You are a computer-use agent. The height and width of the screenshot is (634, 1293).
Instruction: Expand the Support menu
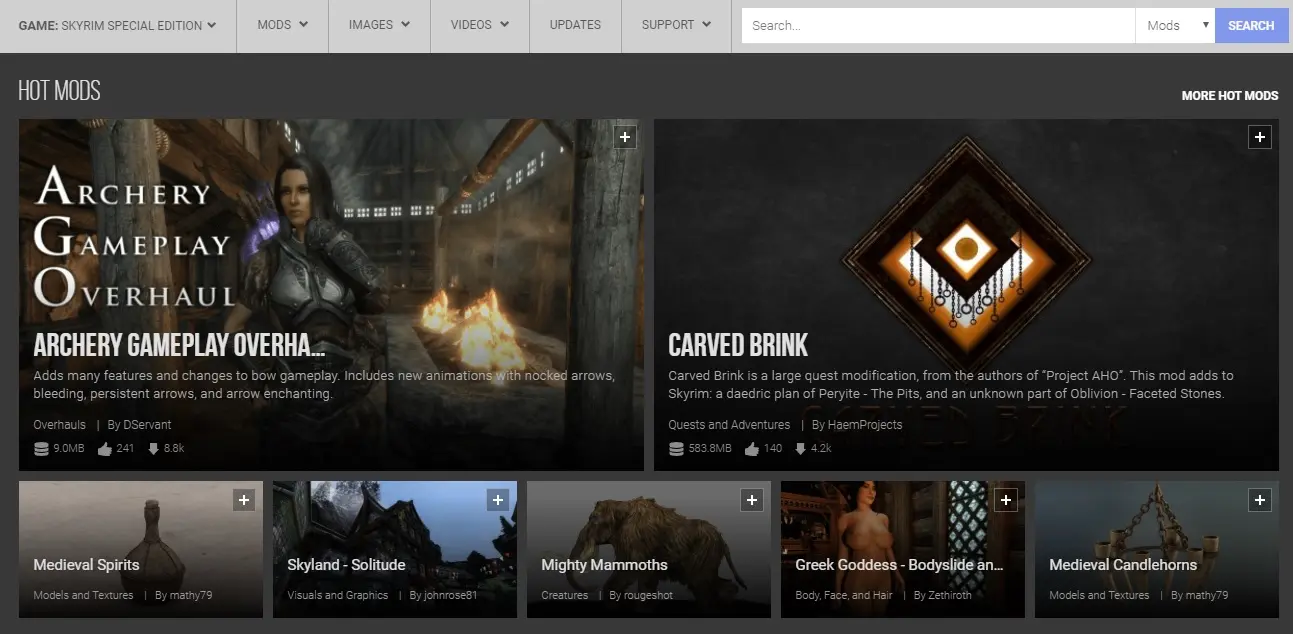click(x=677, y=25)
